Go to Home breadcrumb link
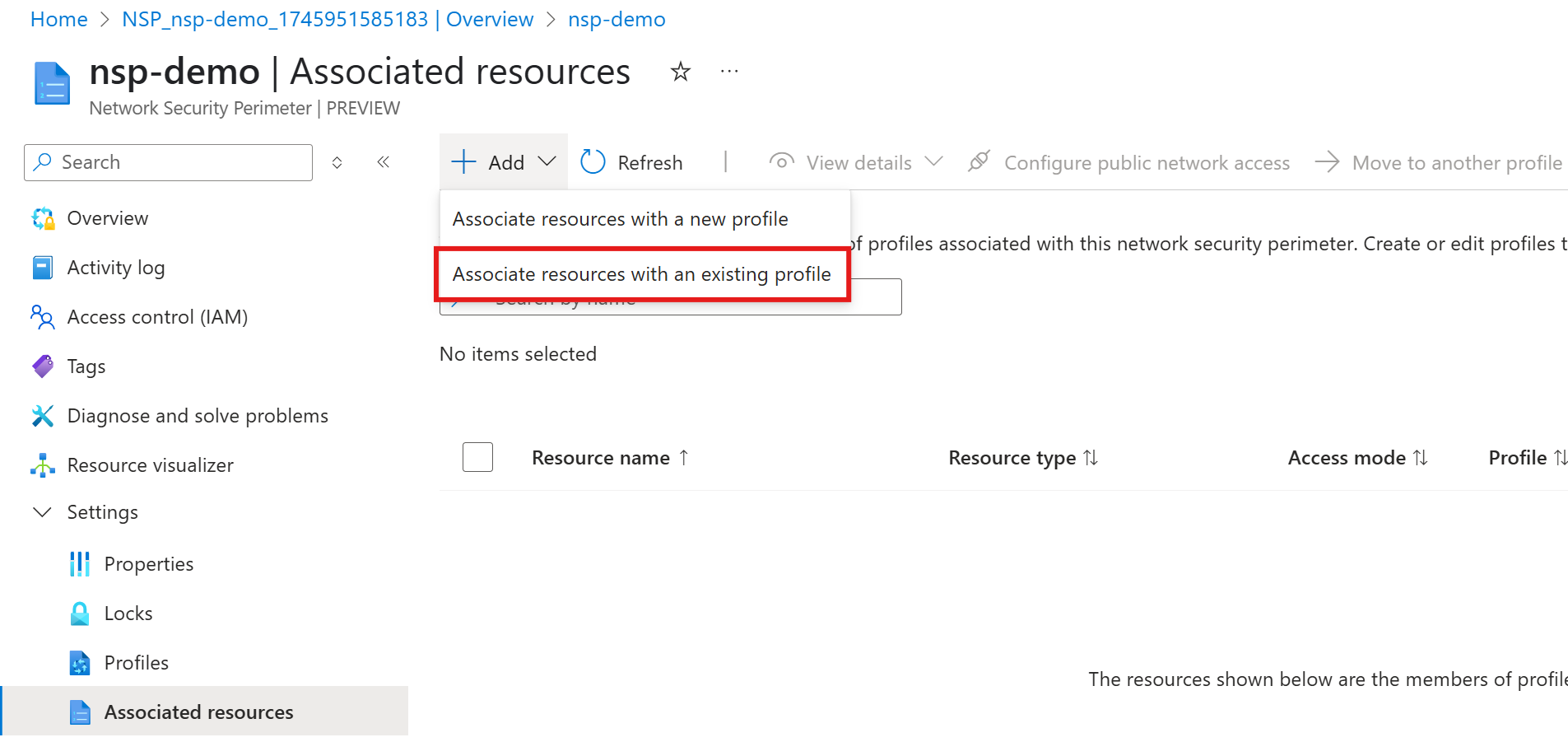Screen dimensions: 1568x742 pyautogui.click(x=59, y=19)
